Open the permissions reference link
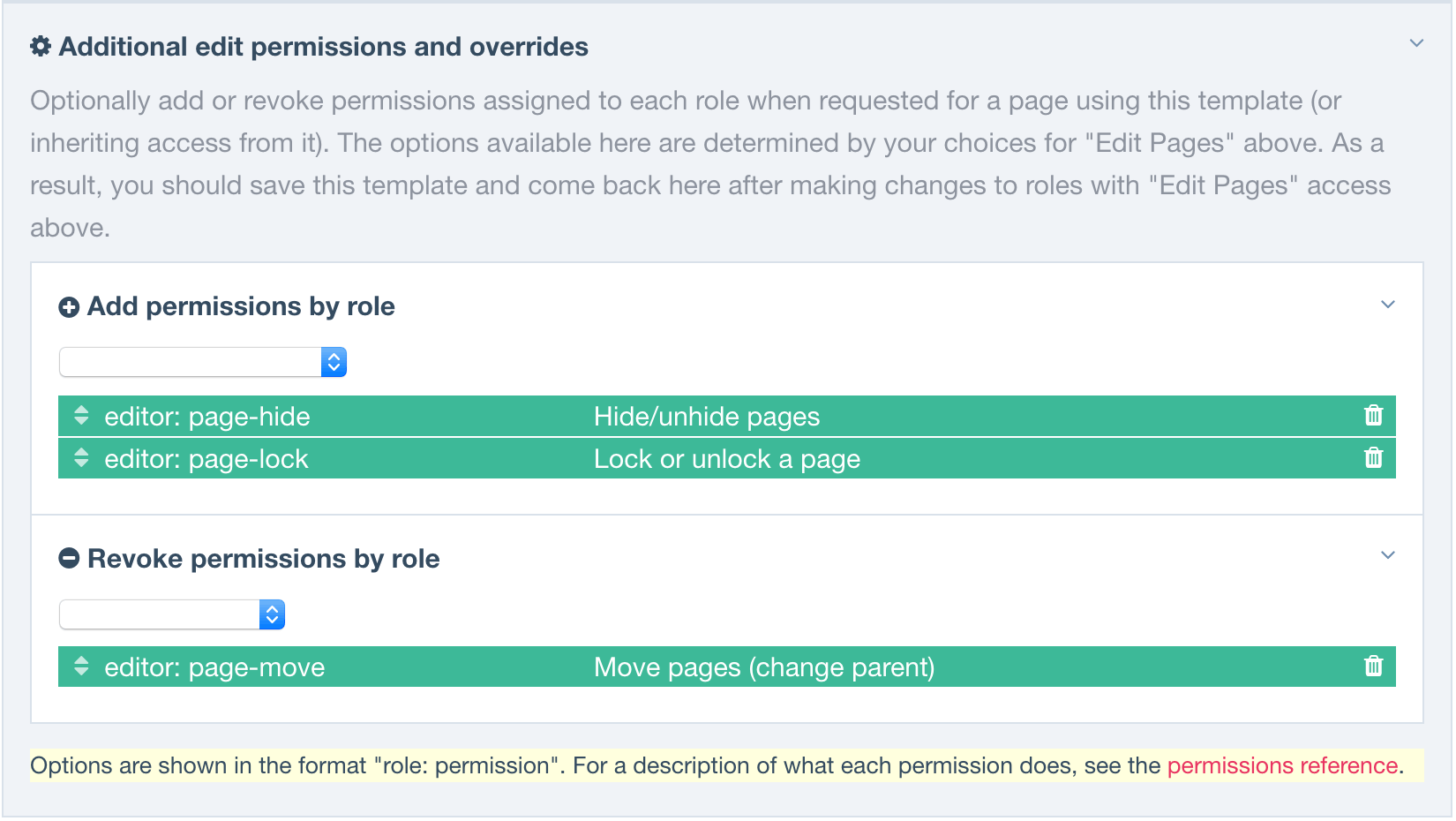Image resolution: width=1456 pixels, height=821 pixels. pos(1282,765)
